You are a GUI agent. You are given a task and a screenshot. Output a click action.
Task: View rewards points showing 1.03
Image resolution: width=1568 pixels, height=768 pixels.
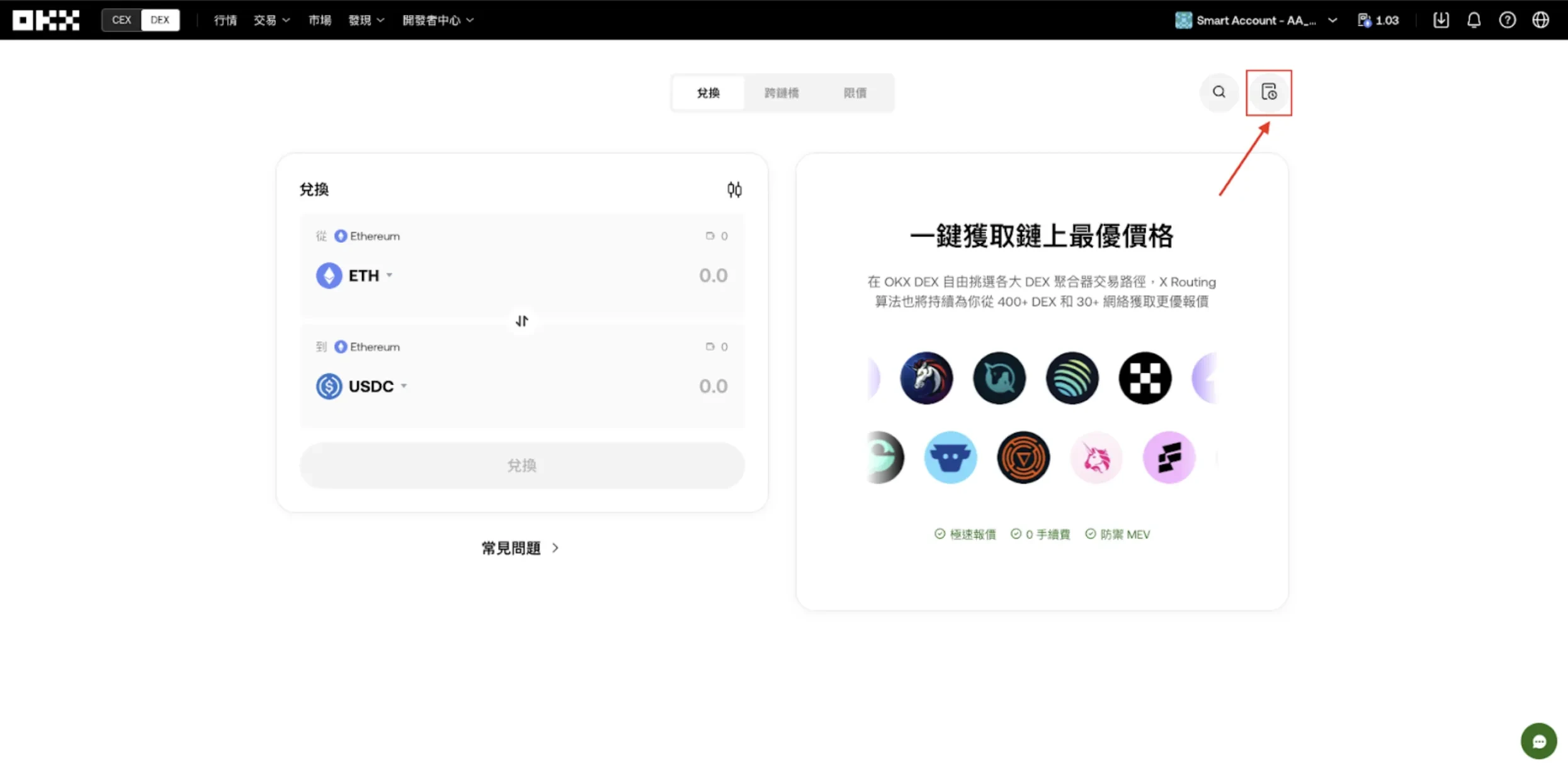pos(1378,20)
